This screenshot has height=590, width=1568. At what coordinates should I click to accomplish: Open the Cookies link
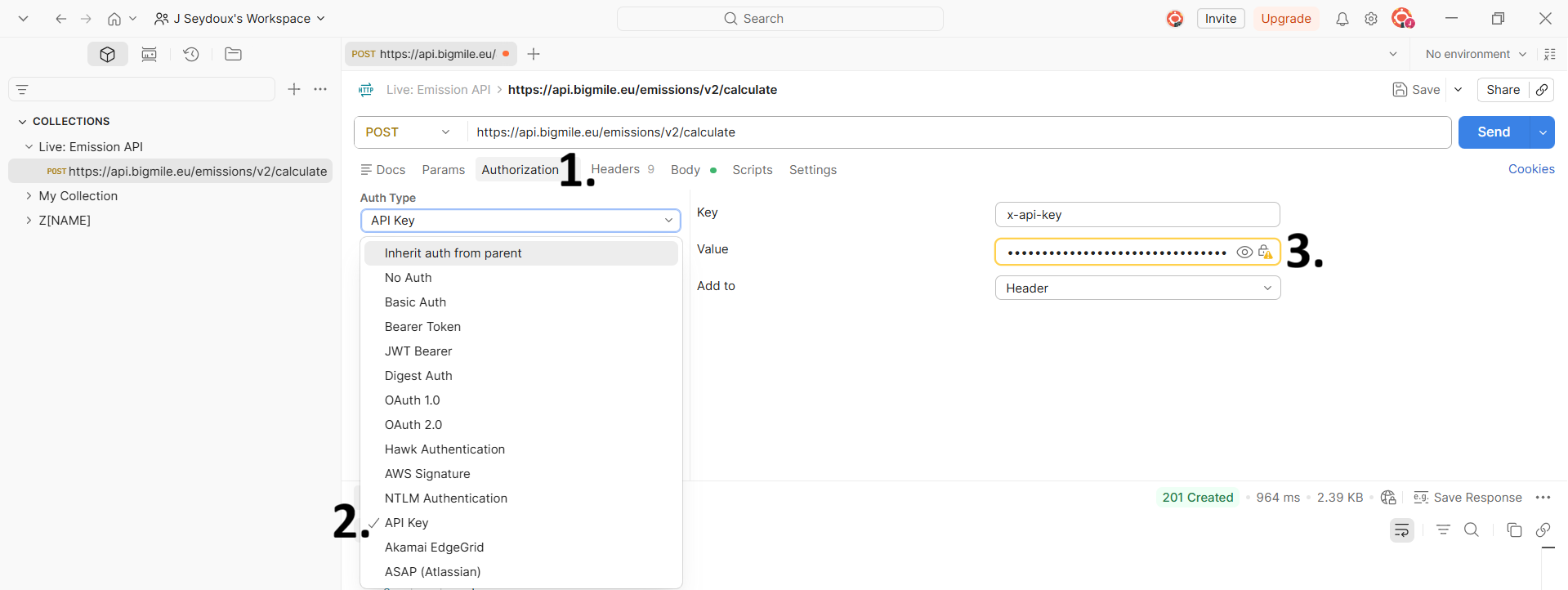click(x=1531, y=169)
